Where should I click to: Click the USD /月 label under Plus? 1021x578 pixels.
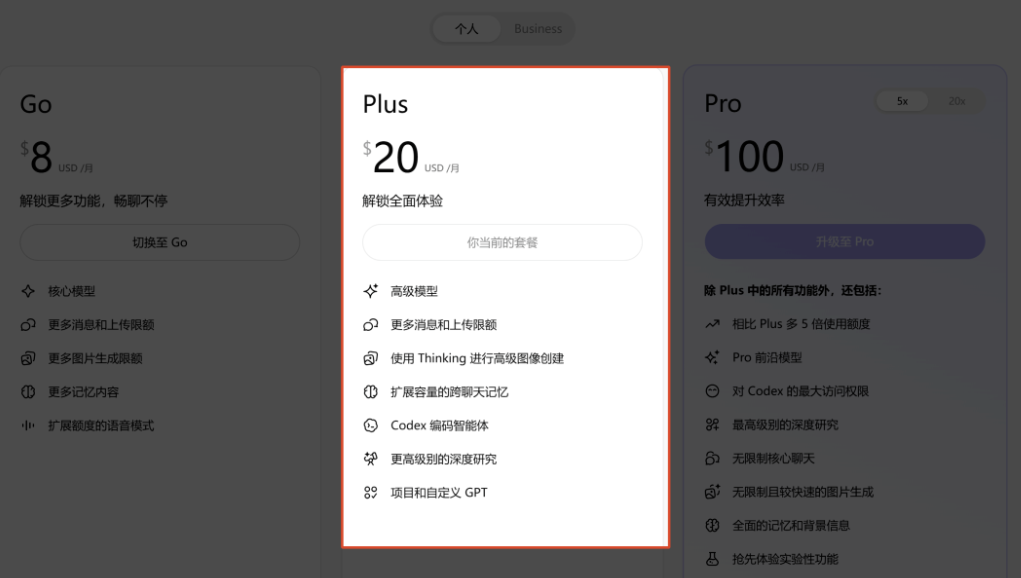coord(442,168)
